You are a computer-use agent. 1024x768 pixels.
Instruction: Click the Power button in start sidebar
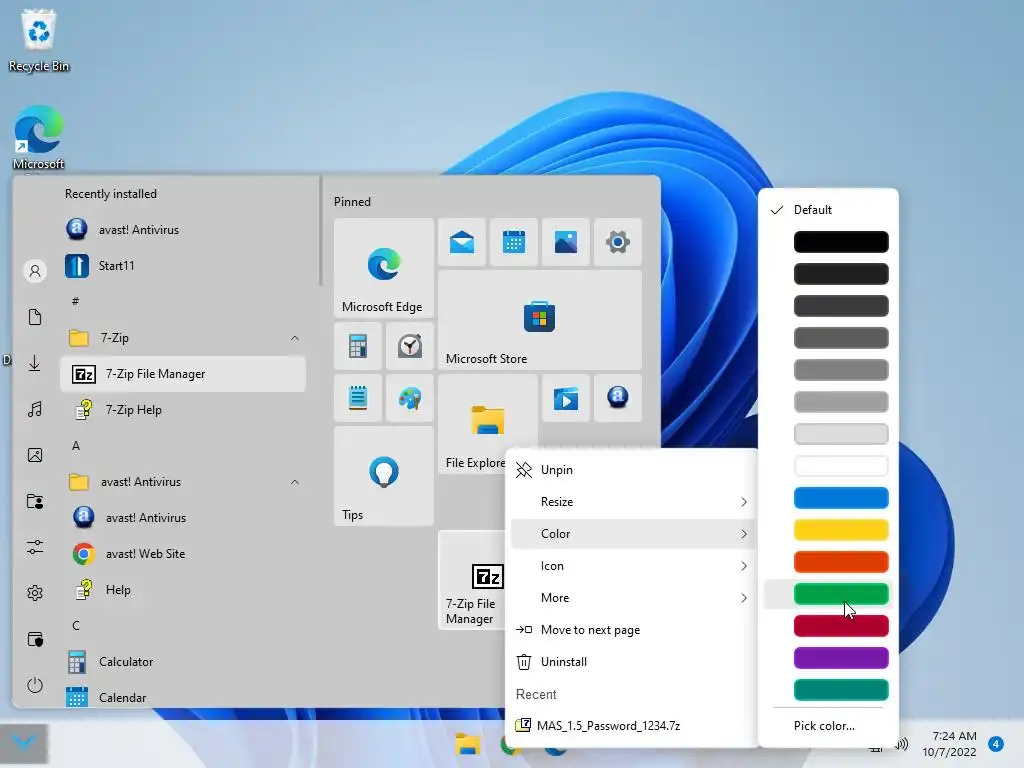point(35,685)
